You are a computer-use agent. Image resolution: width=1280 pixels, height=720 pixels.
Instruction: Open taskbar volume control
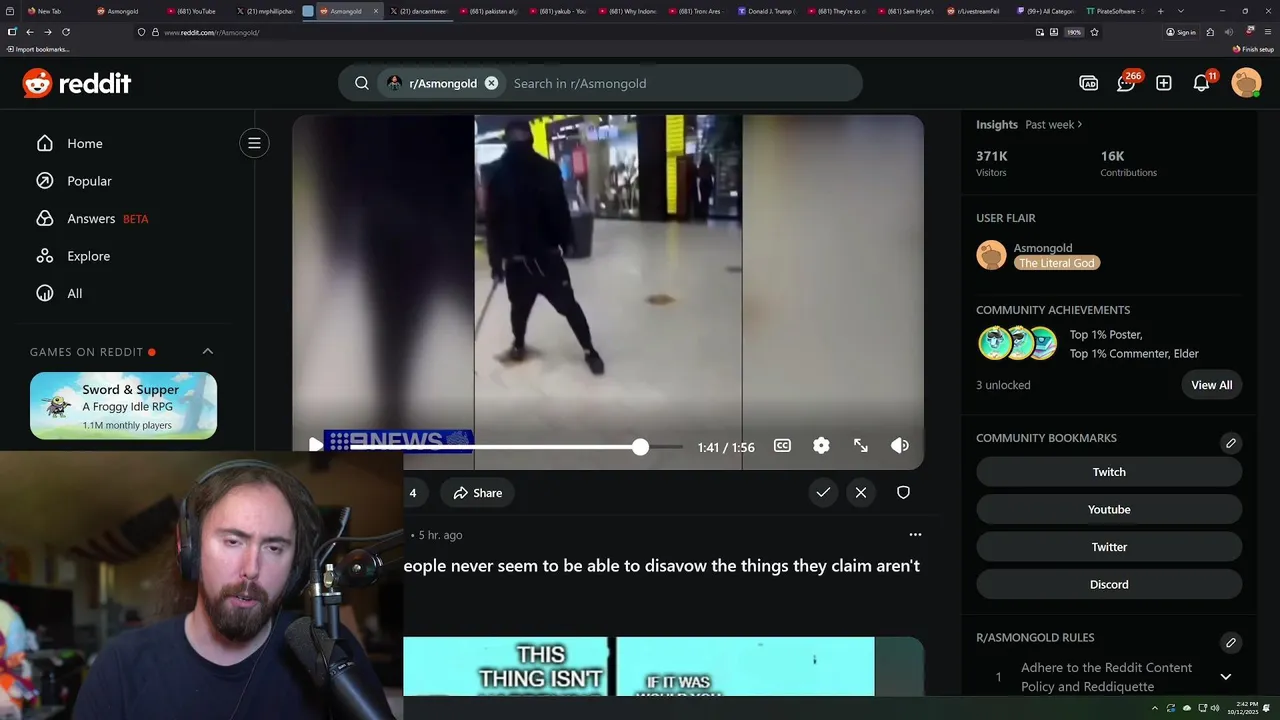tap(1214, 708)
